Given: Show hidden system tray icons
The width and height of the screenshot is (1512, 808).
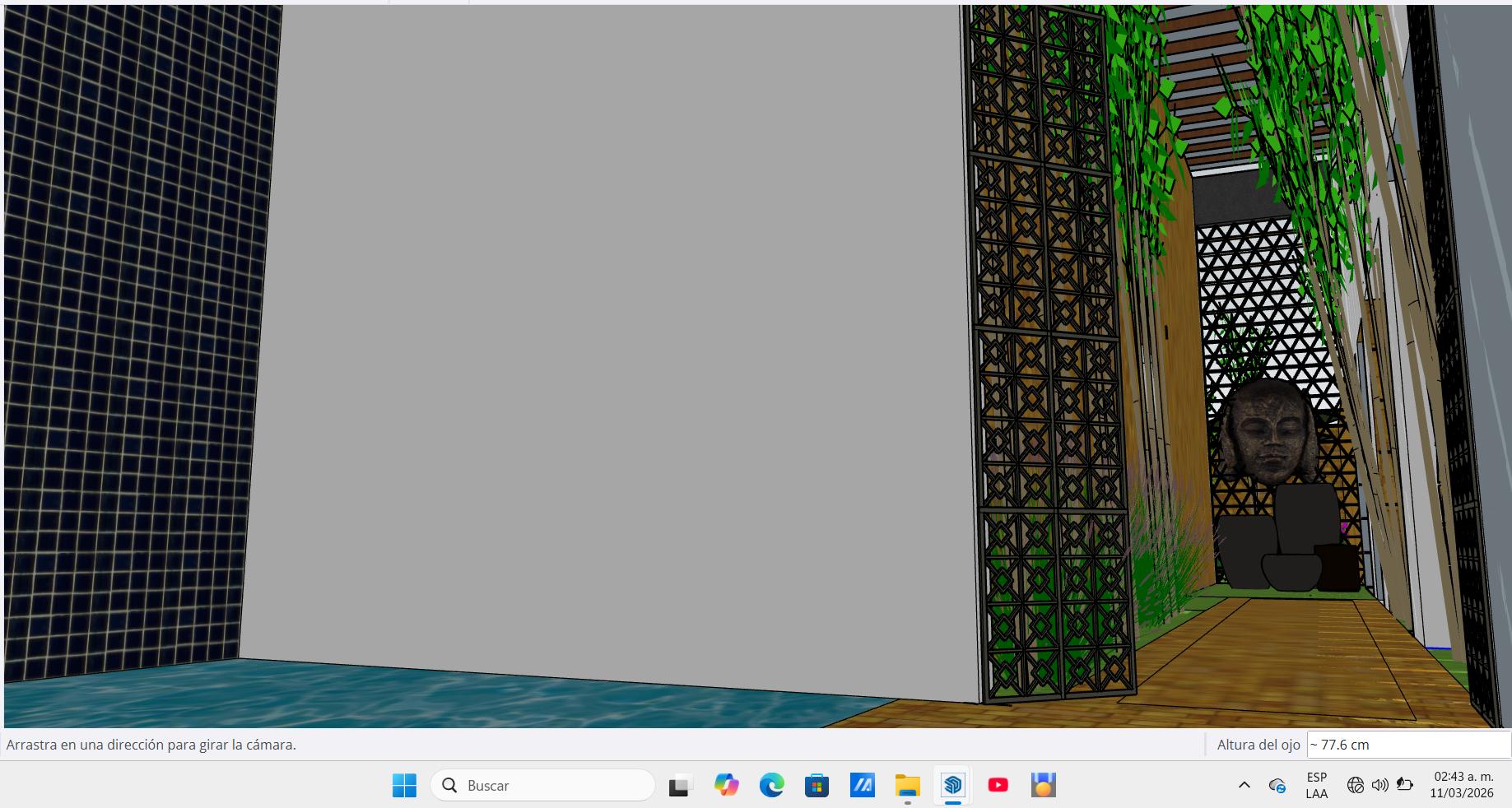Looking at the screenshot, I should (x=1244, y=786).
